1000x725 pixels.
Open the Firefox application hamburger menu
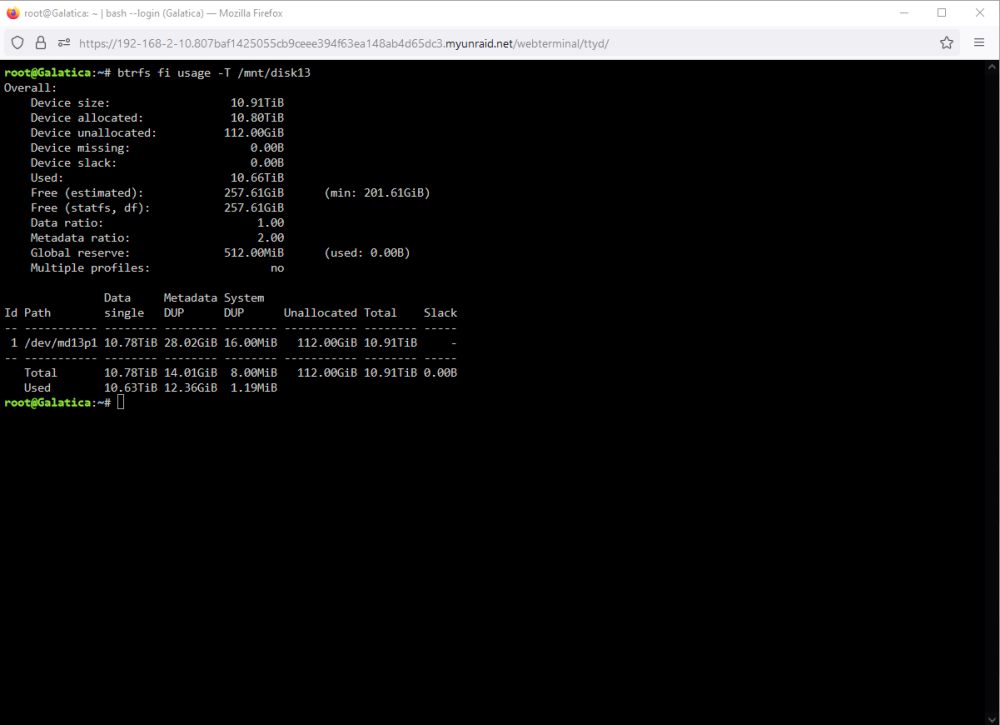979,43
